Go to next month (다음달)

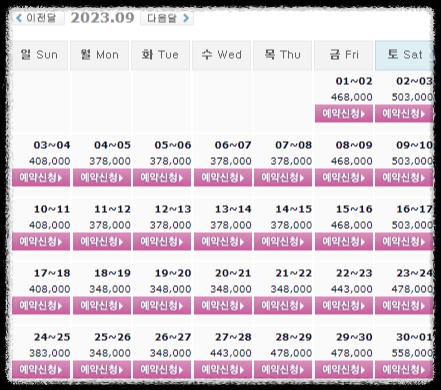167,18
